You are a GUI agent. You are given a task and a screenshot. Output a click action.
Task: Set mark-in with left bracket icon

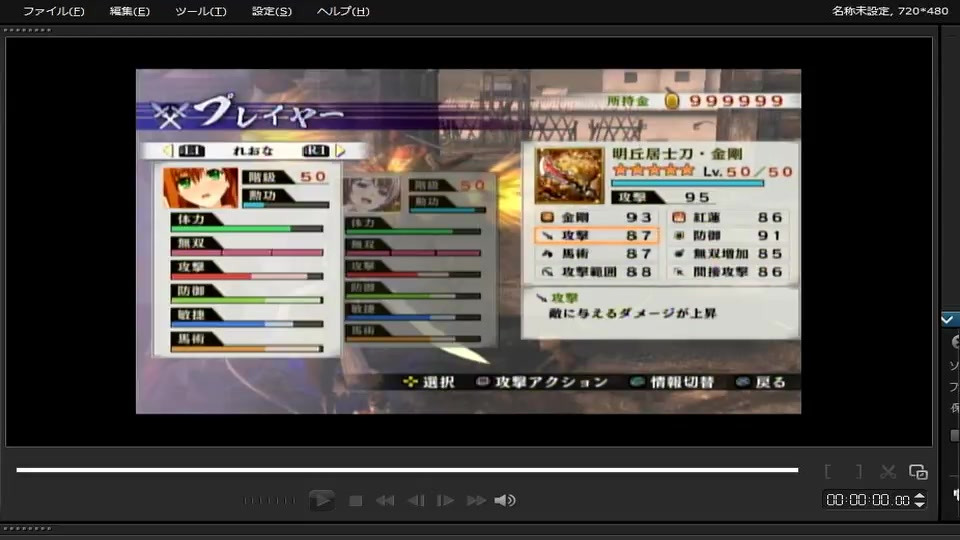point(828,471)
